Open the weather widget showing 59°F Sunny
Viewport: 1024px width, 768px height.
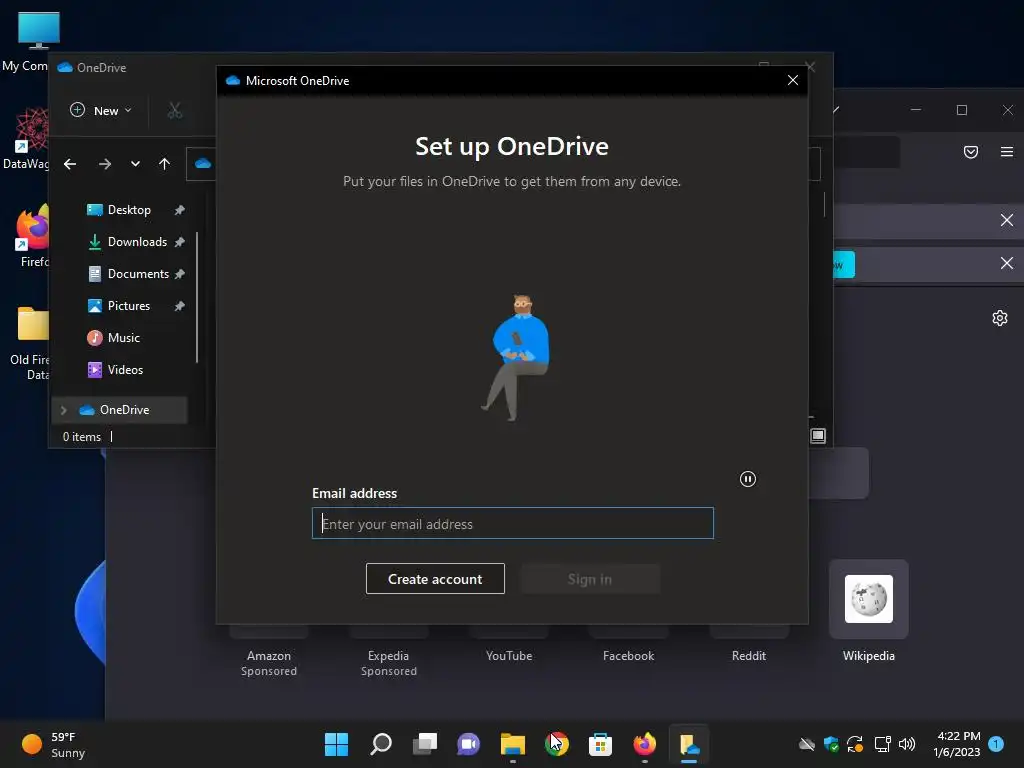[54, 744]
